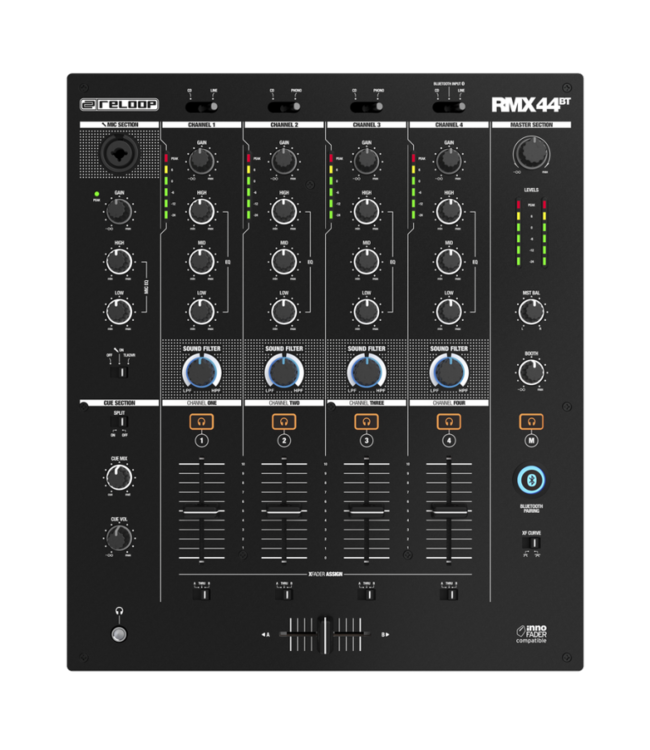Click the Channel 3 Sound Filter knob
The image size is (650, 750).
366,372
